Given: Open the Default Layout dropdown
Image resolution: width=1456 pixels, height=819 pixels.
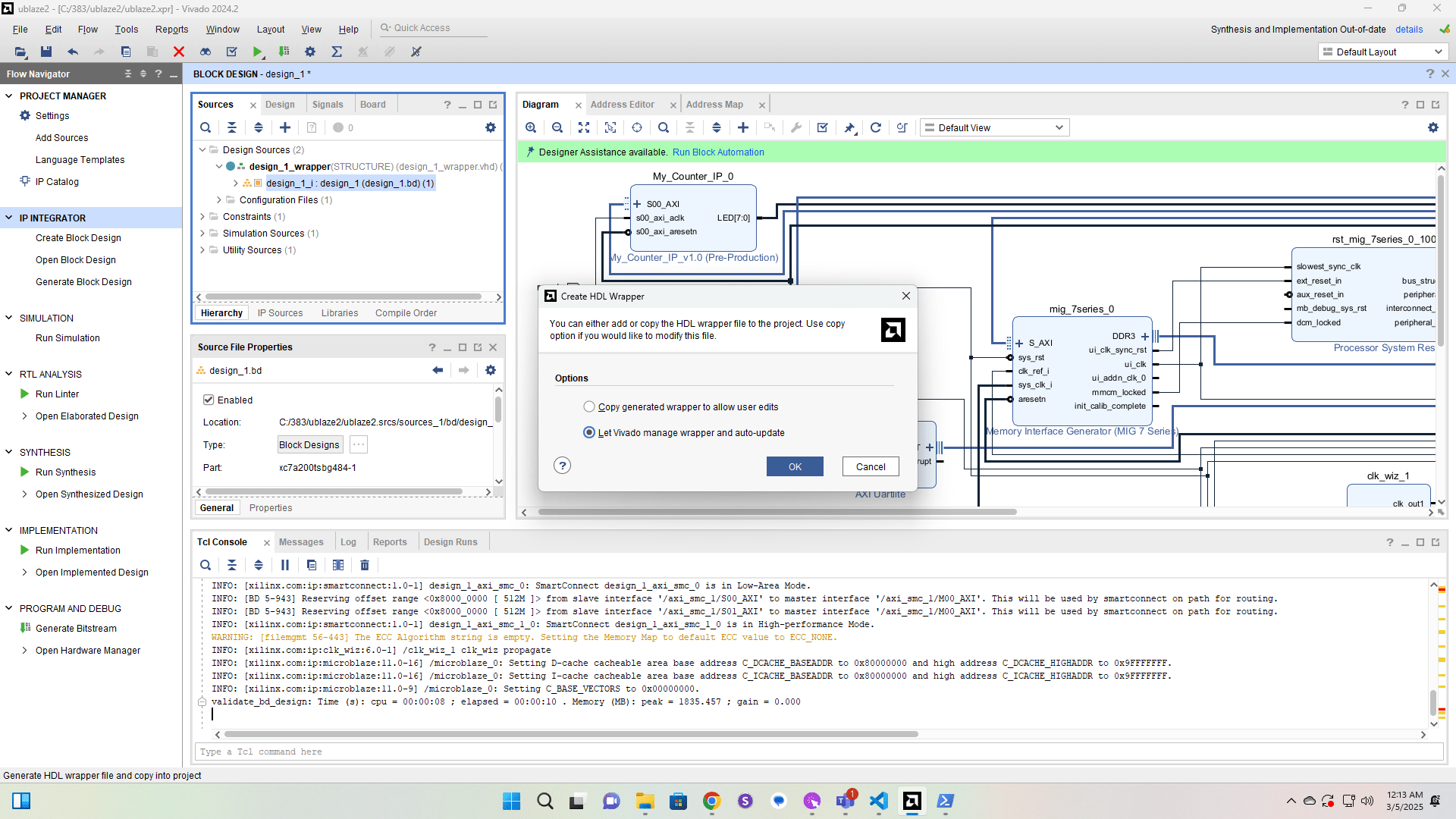Looking at the screenshot, I should pyautogui.click(x=1382, y=52).
